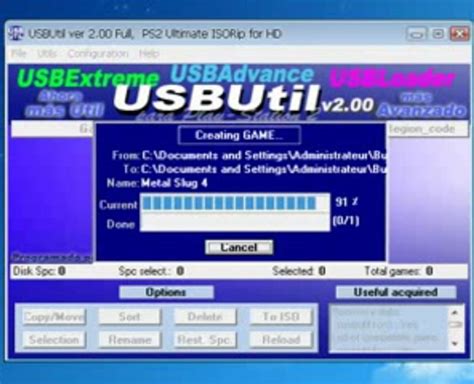
Task: Click the Current progress bar
Action: point(235,203)
